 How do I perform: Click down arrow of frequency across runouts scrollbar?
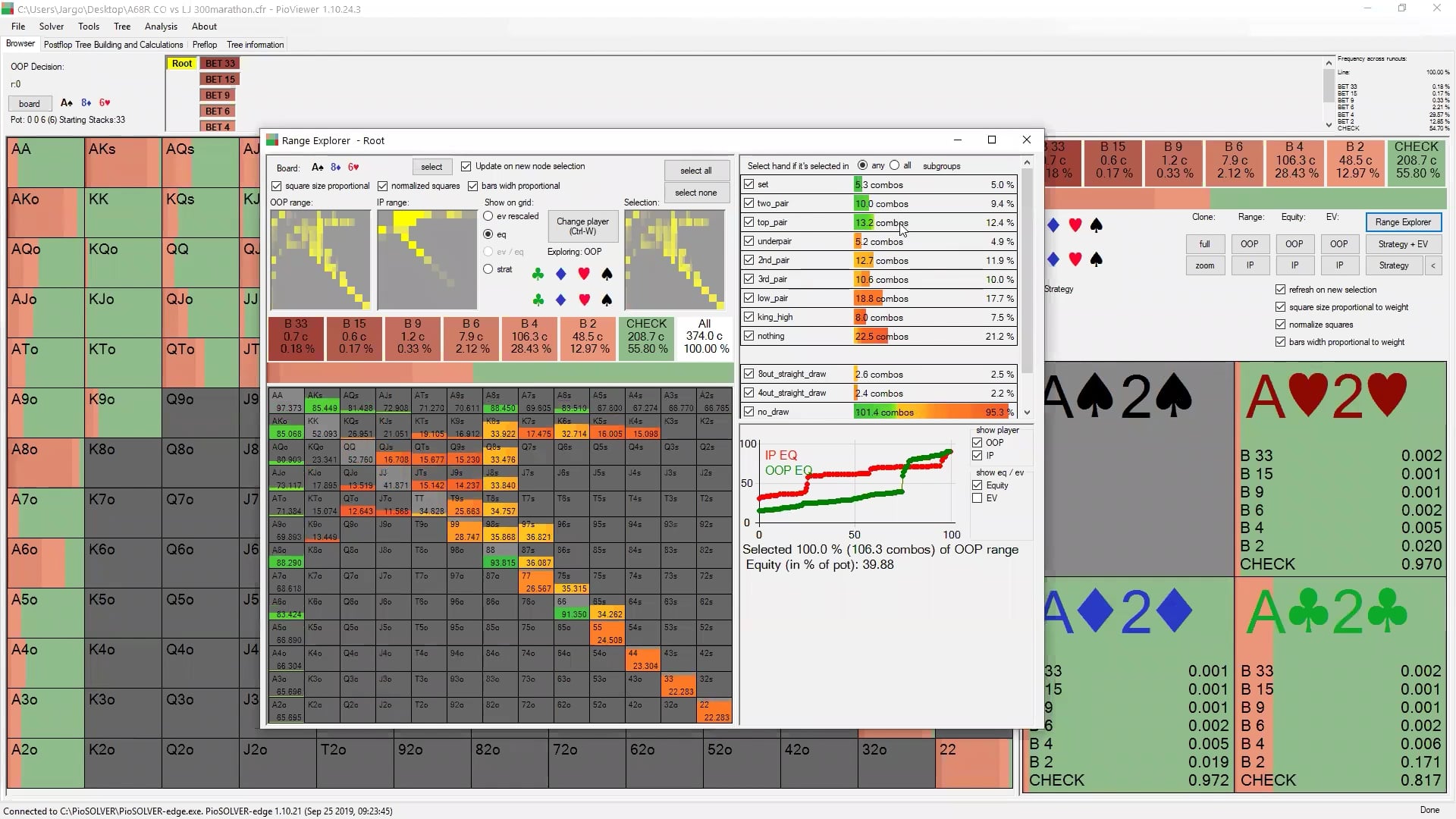[1329, 125]
